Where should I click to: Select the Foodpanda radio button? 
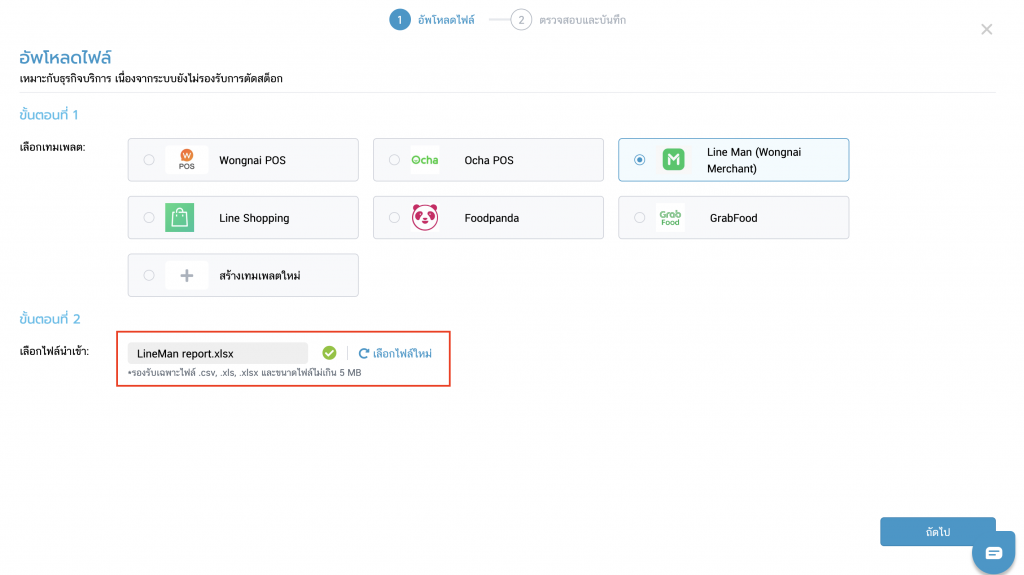(394, 218)
